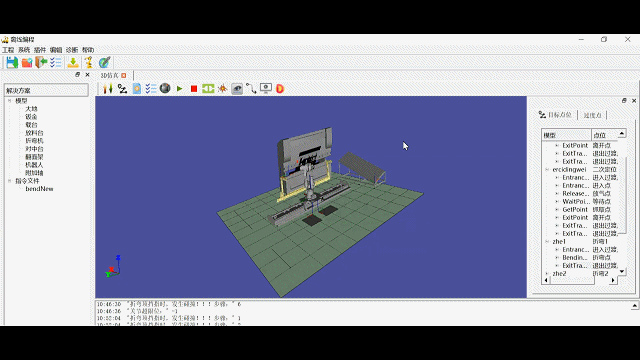640x360 pixels.
Task: Start simulation with the green play button
Action: tap(180, 89)
